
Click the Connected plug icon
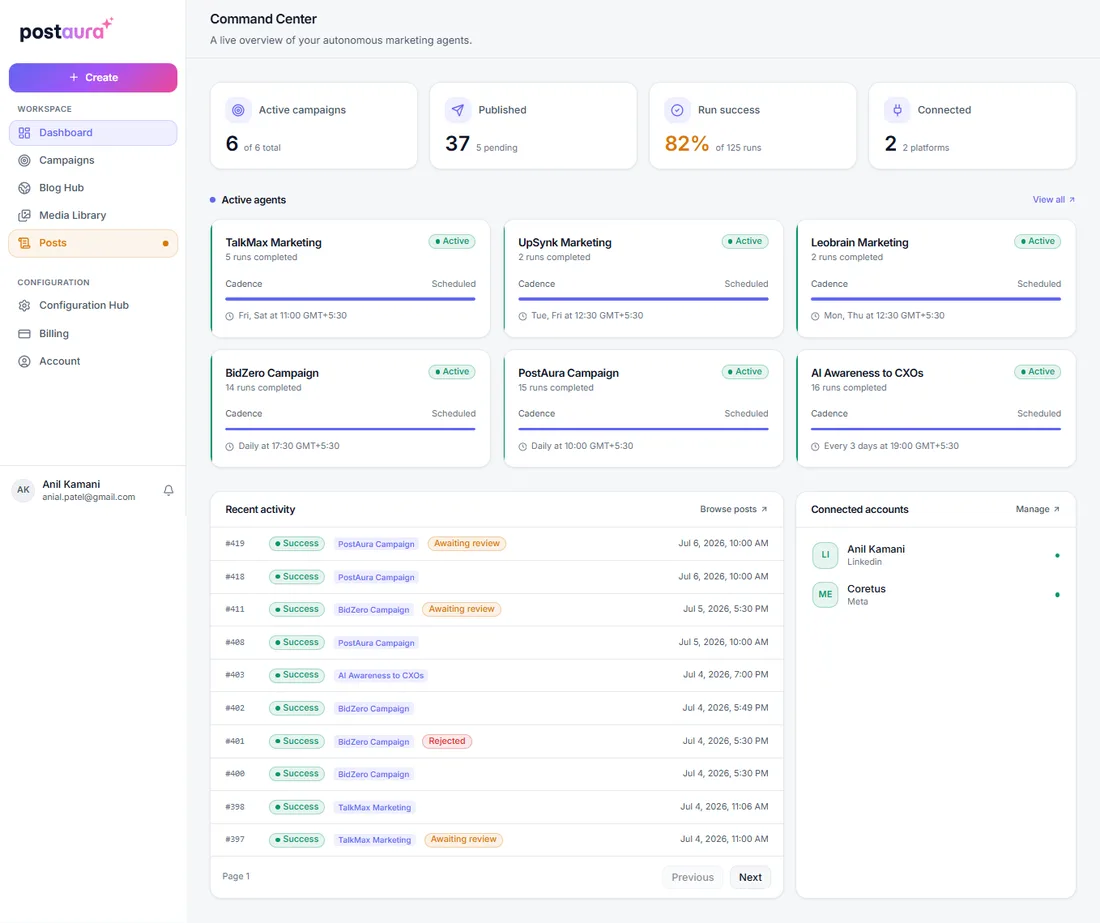897,110
